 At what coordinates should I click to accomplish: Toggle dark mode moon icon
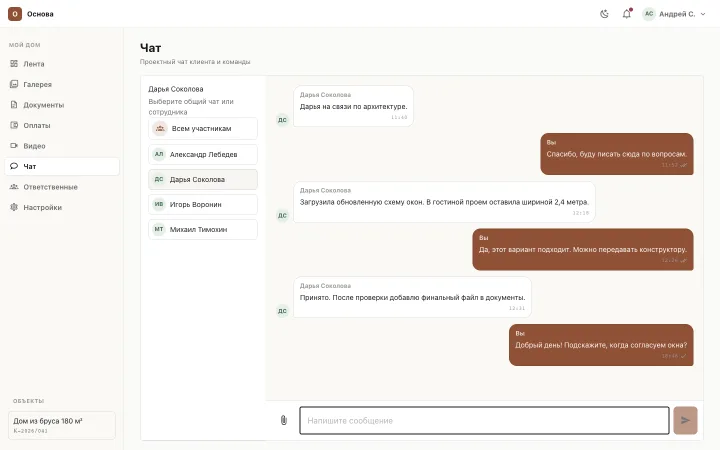coord(604,14)
